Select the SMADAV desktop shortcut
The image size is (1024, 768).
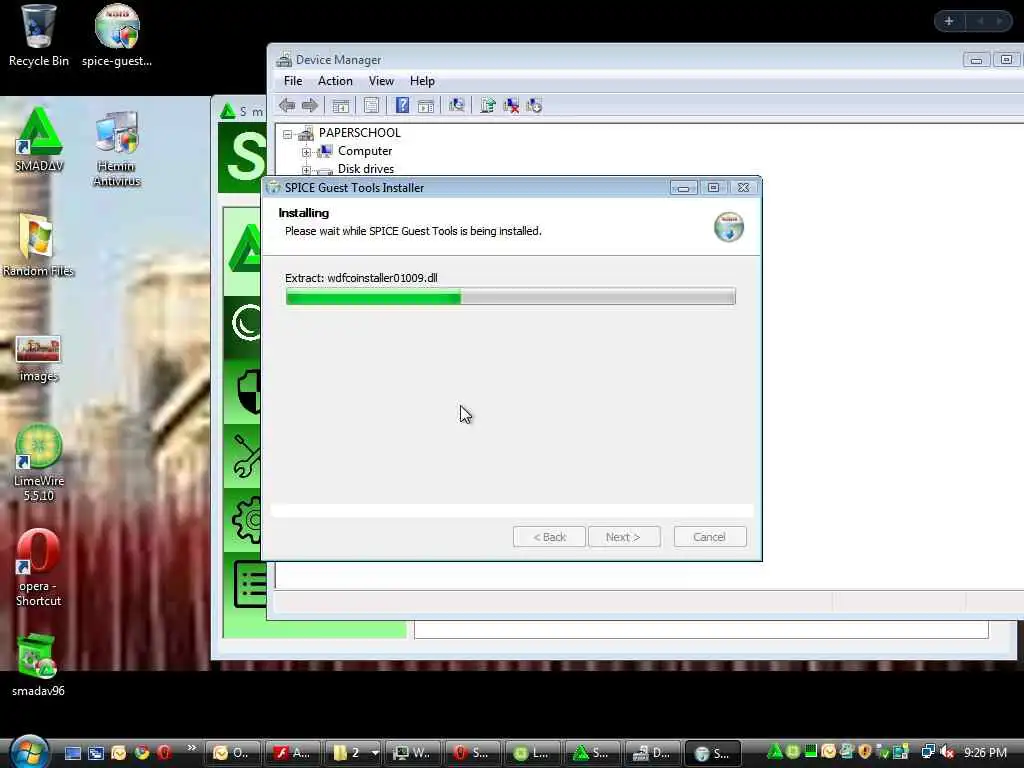pyautogui.click(x=39, y=140)
